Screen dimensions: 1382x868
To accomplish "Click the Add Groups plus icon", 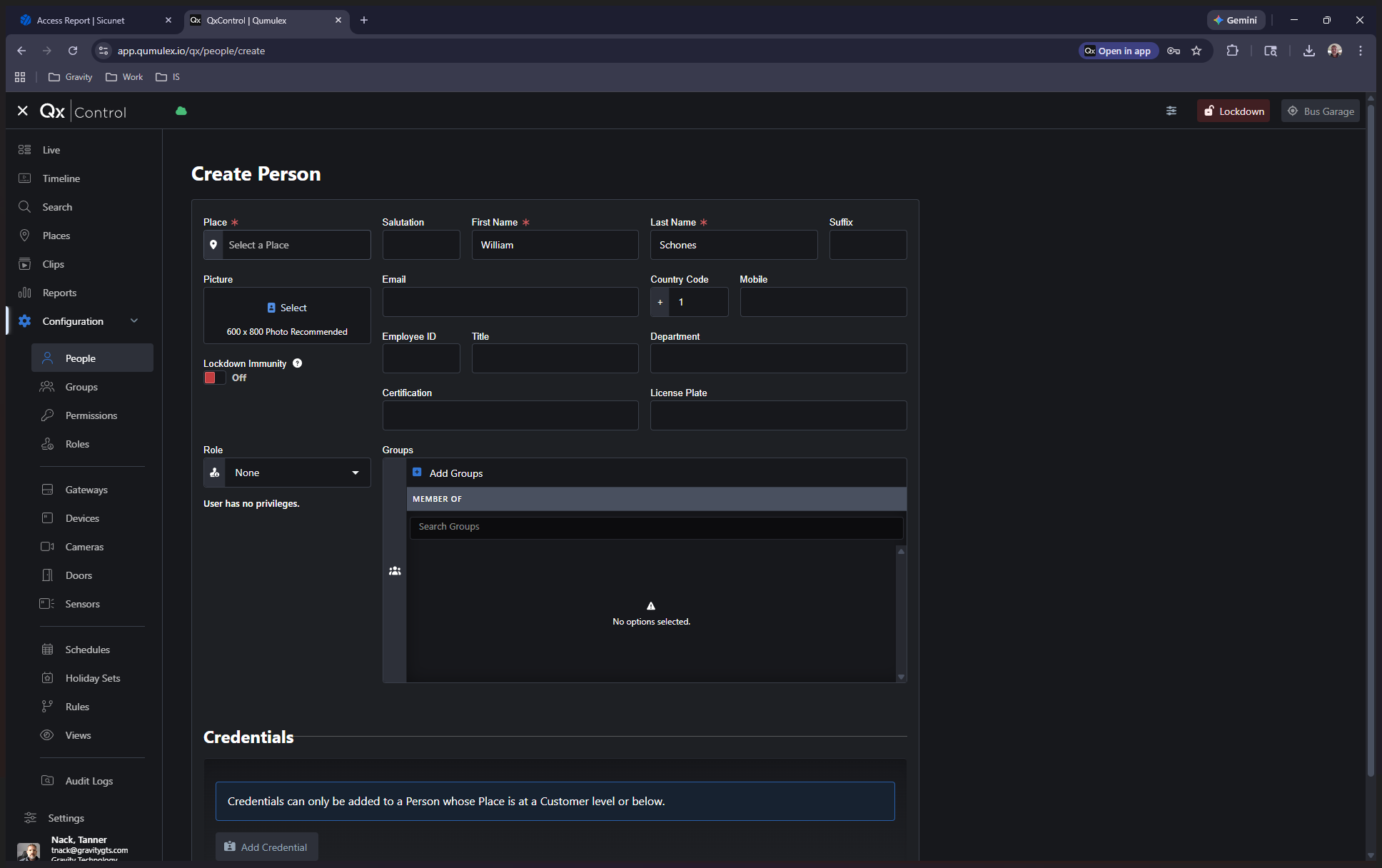I will [x=417, y=473].
